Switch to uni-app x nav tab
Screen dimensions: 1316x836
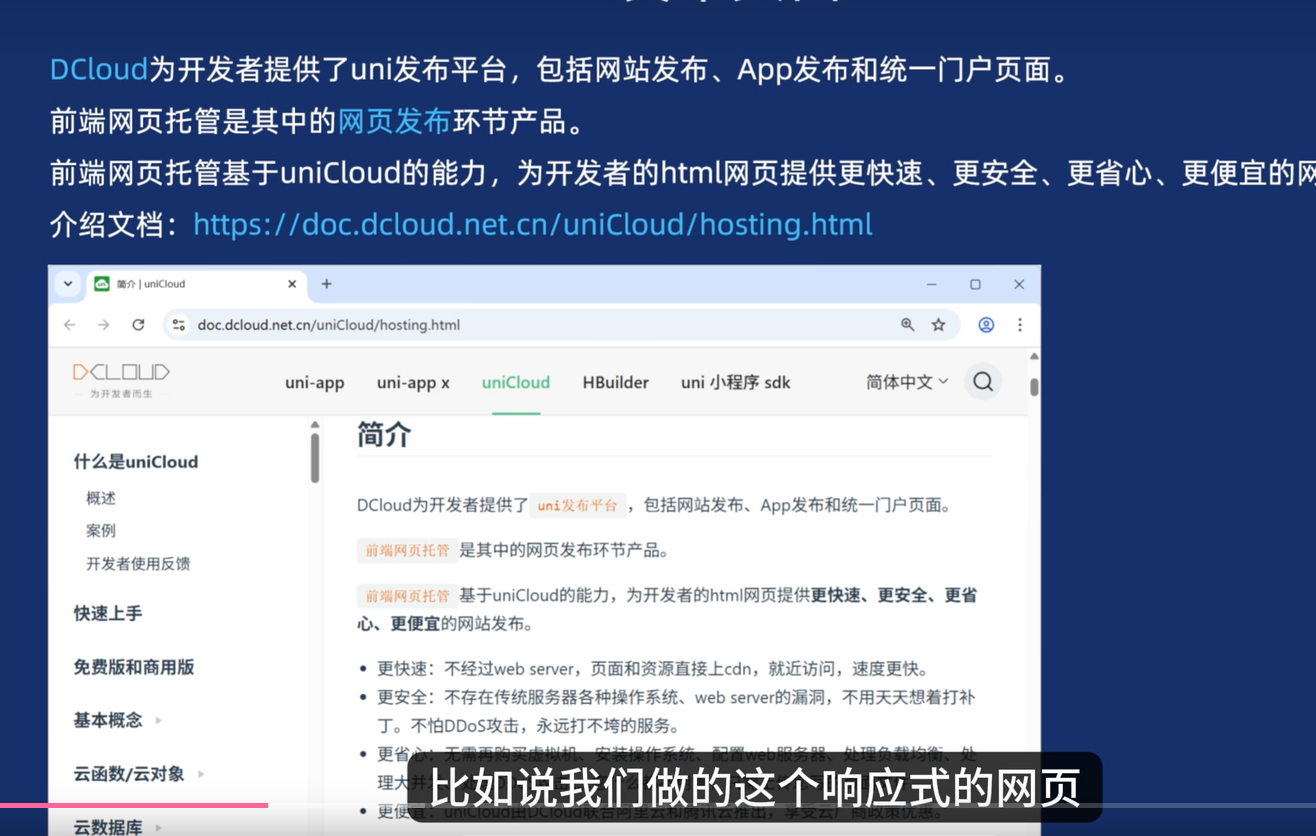pos(413,383)
